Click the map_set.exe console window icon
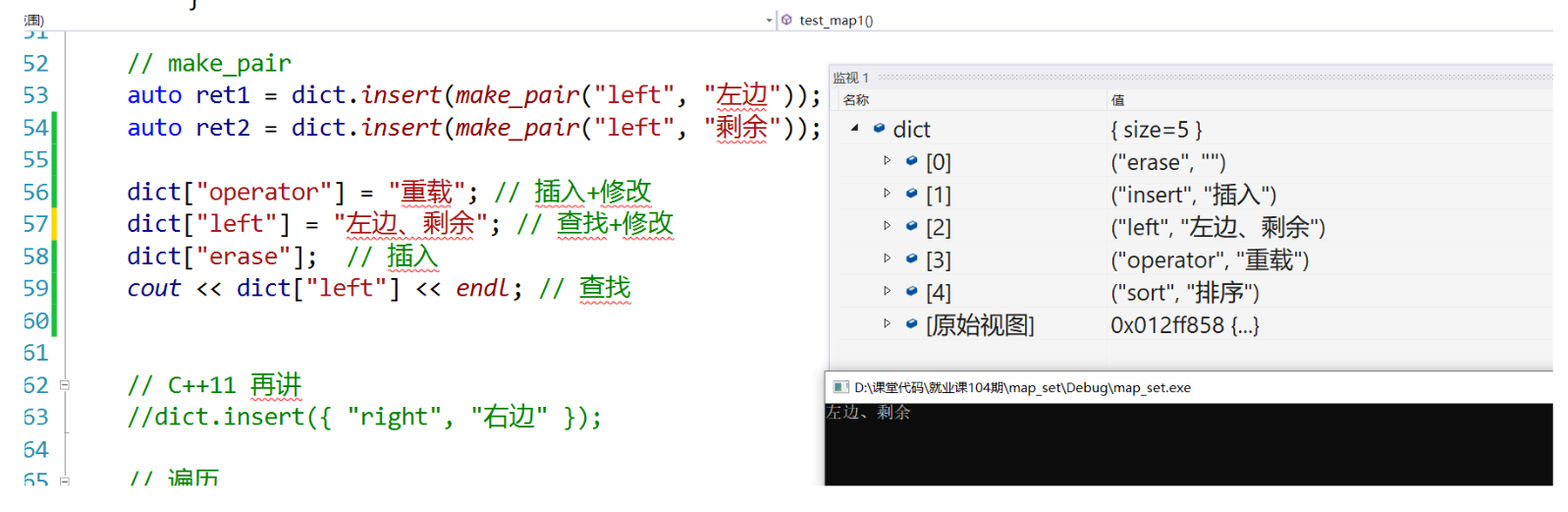1568x512 pixels. click(840, 387)
